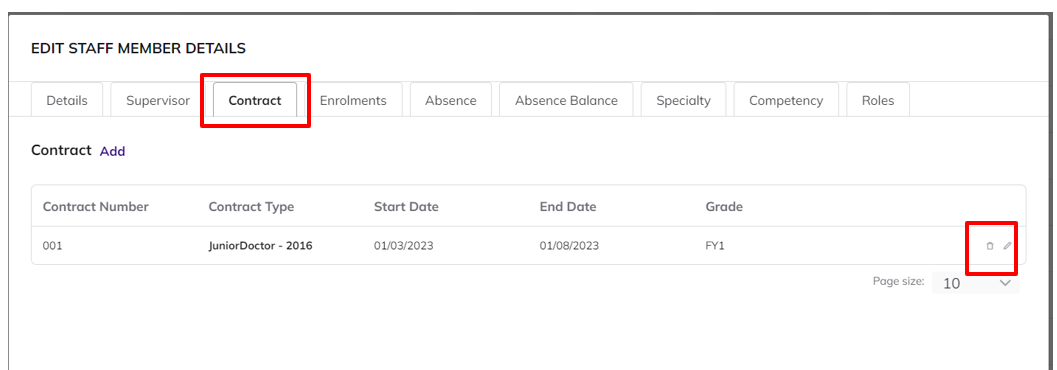The image size is (1057, 370).
Task: Show the Roles tab
Action: (x=878, y=100)
